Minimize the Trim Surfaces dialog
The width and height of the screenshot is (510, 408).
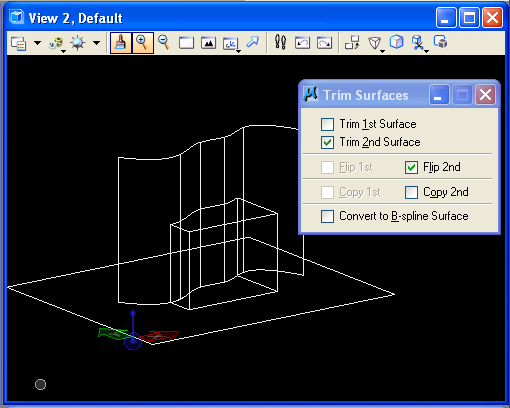[x=439, y=95]
